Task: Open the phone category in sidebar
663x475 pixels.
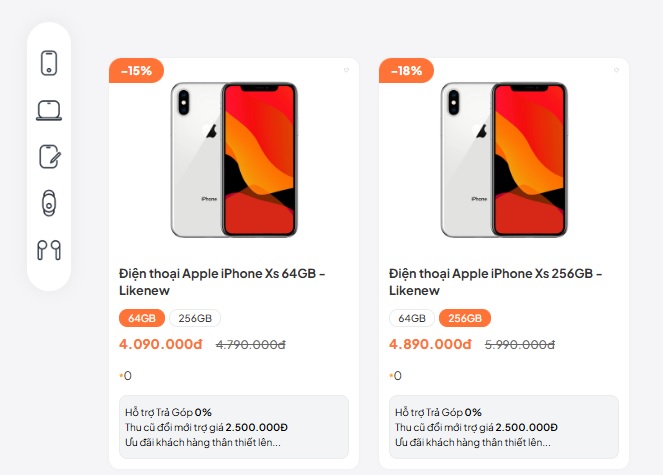Action: tap(49, 63)
